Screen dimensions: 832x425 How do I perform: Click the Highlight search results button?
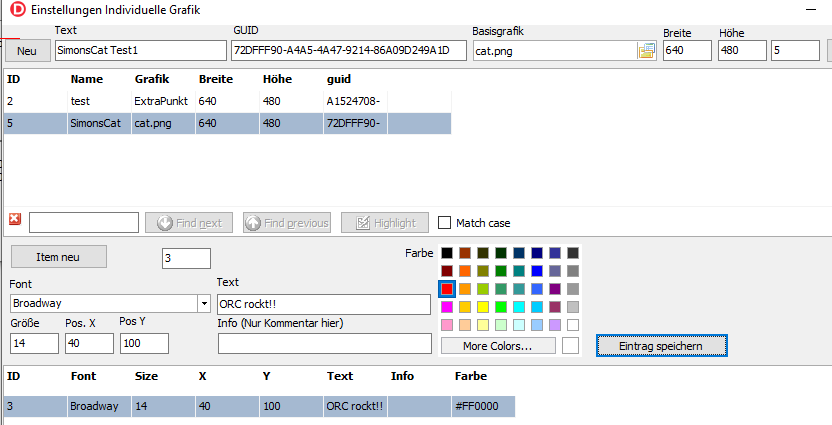click(385, 222)
